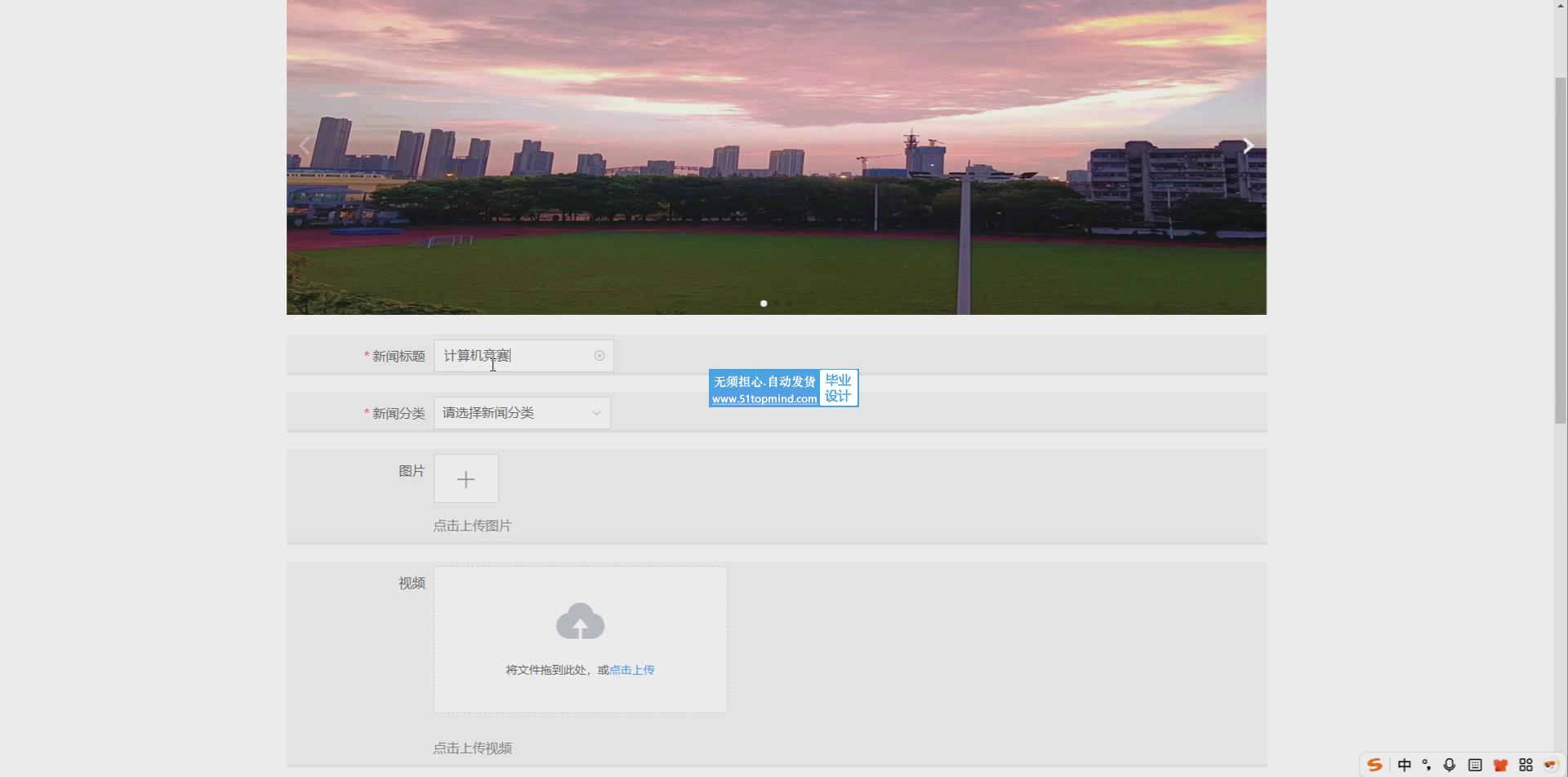Open the IME skin shirt icon
Viewport: 1568px width, 777px height.
click(1500, 765)
